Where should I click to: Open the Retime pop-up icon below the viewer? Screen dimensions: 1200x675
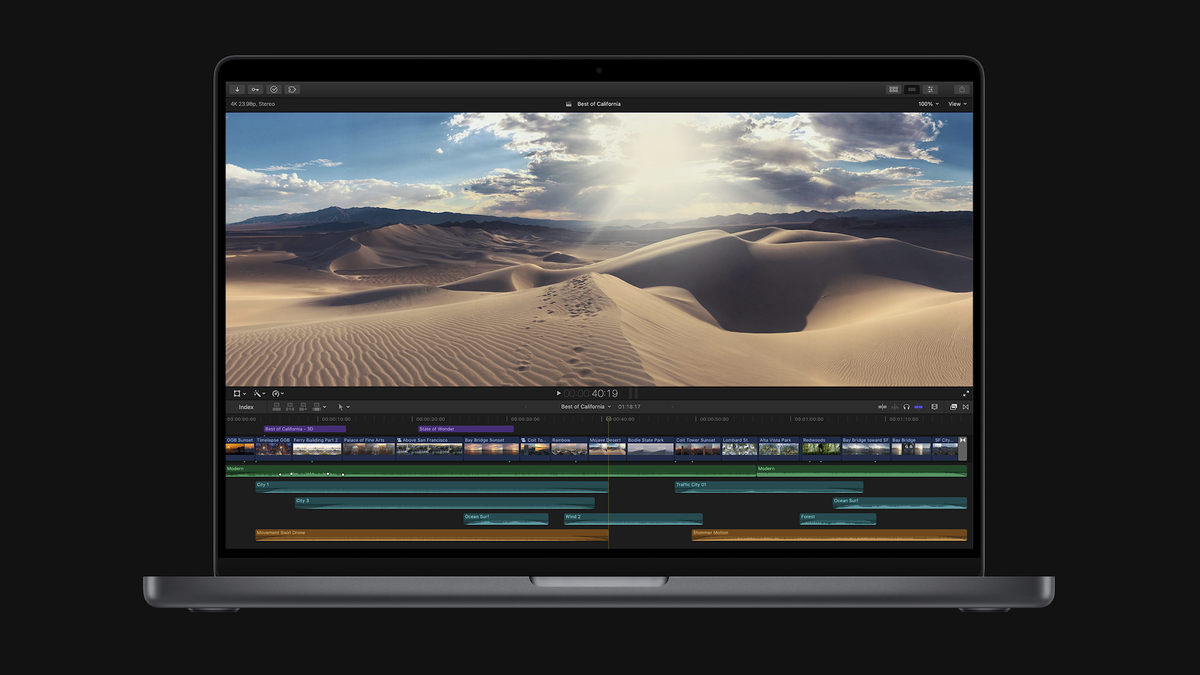[276, 393]
